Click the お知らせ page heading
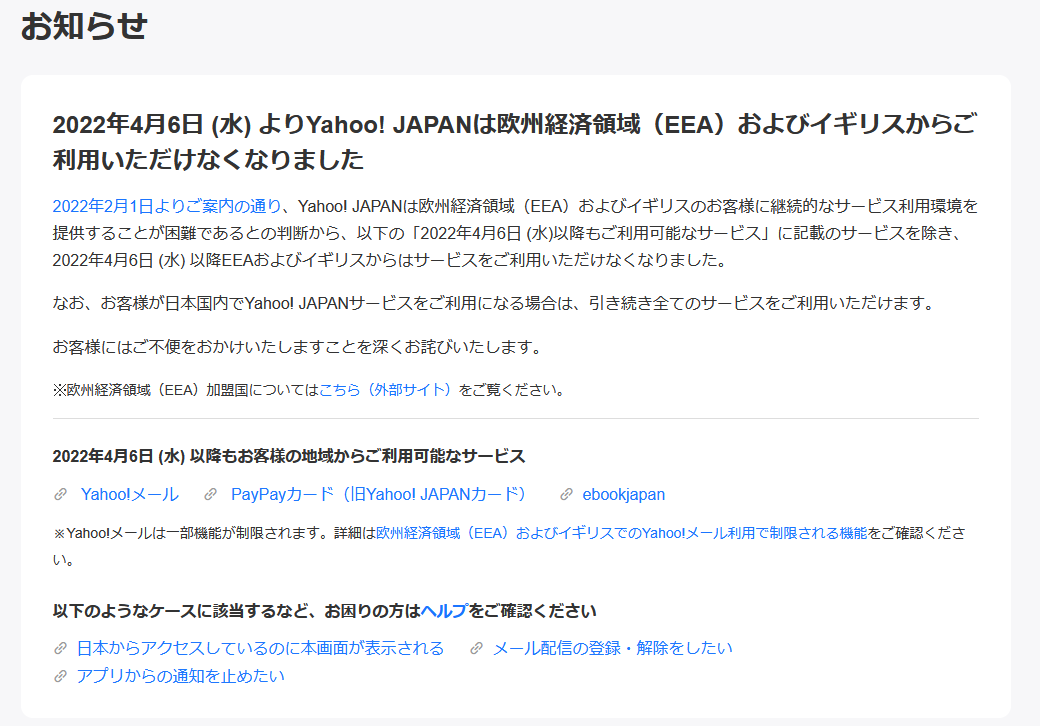This screenshot has height=726, width=1040. (x=84, y=27)
